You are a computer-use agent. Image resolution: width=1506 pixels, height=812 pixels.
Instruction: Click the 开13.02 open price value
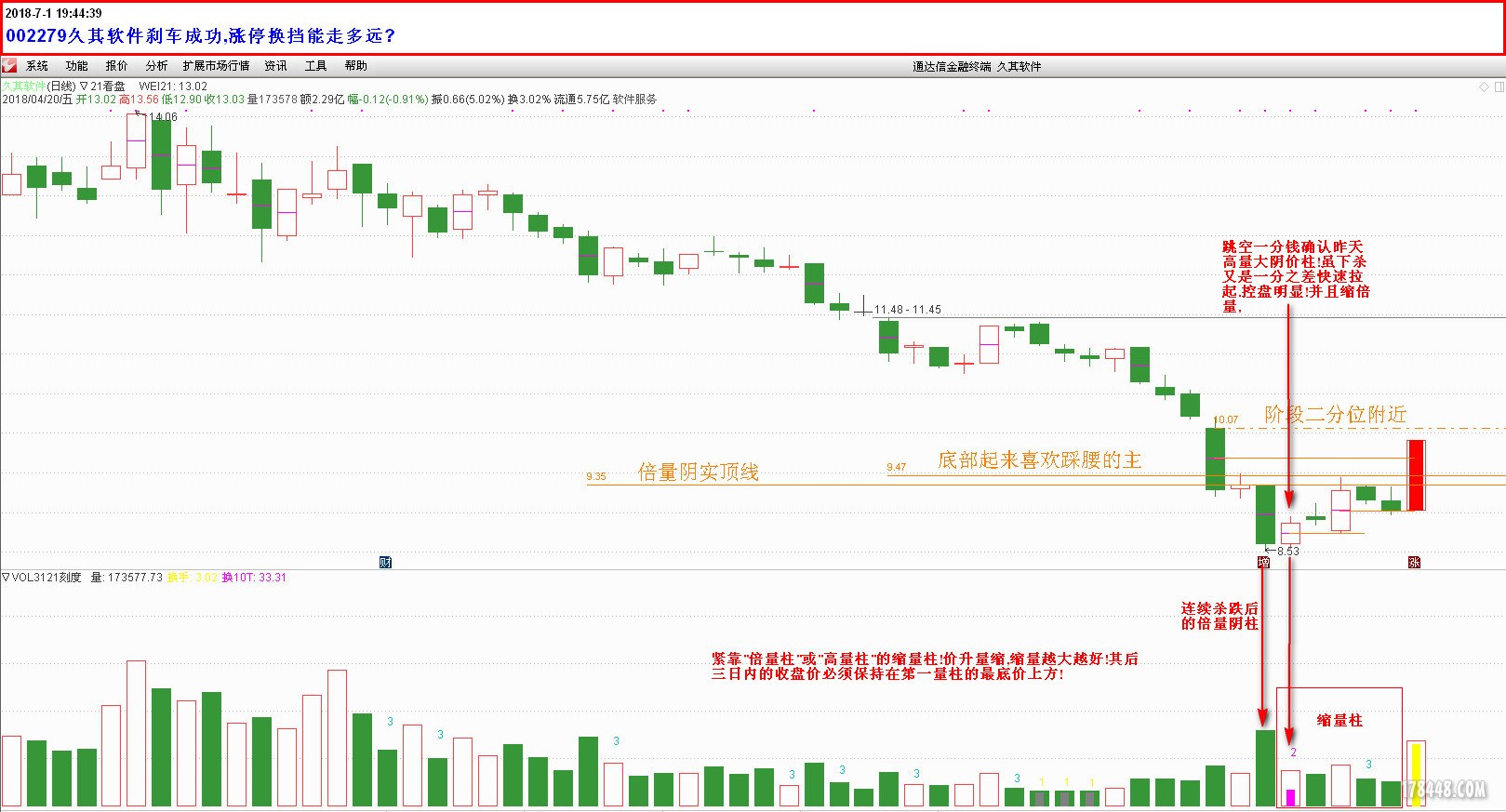point(96,99)
